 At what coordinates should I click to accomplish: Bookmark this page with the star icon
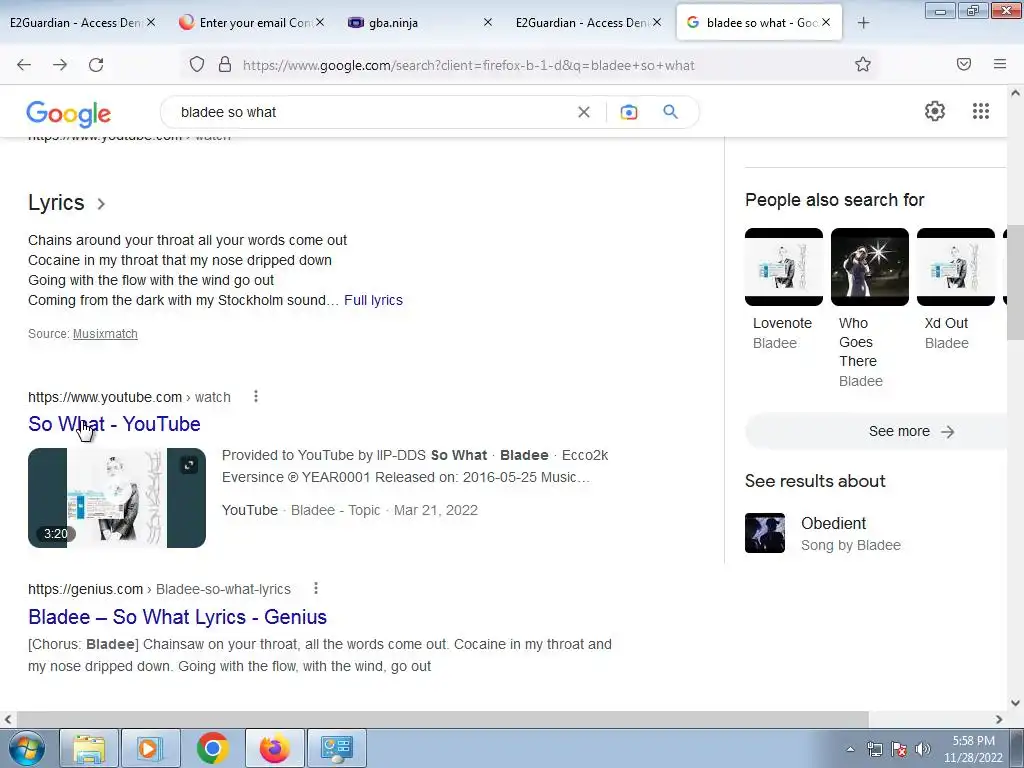pyautogui.click(x=863, y=64)
